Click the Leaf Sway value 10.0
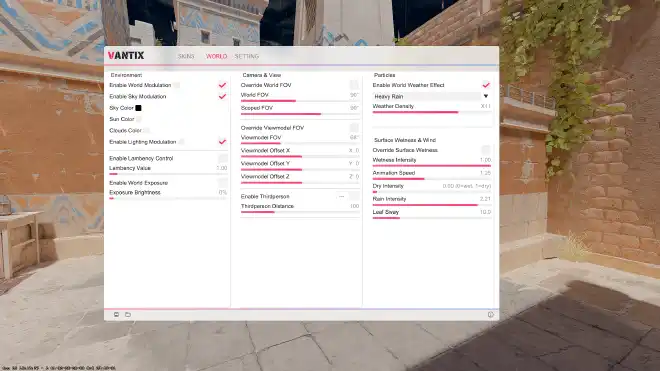The image size is (660, 371). tap(485, 212)
